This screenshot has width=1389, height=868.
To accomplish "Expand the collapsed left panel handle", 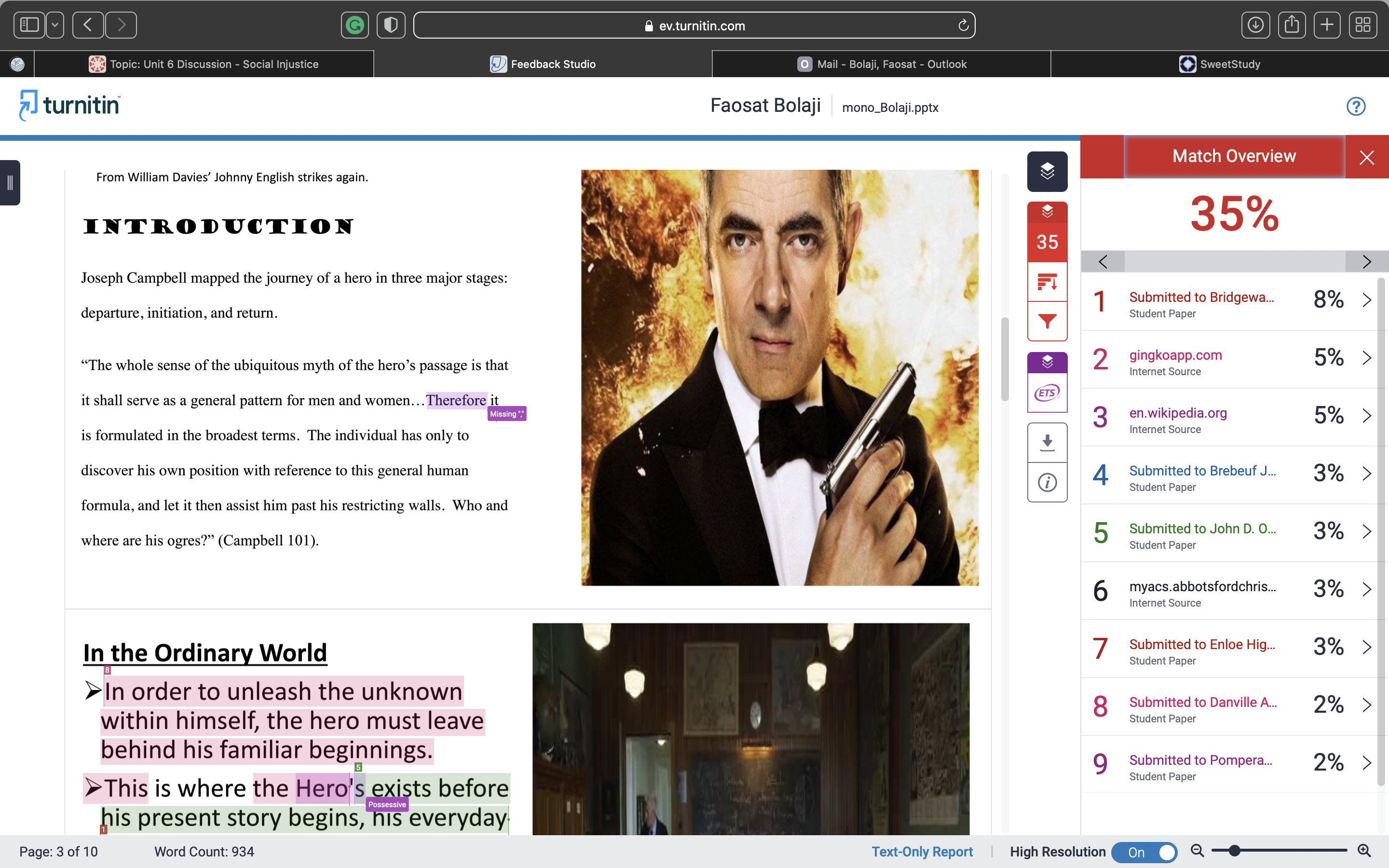I will pyautogui.click(x=10, y=183).
